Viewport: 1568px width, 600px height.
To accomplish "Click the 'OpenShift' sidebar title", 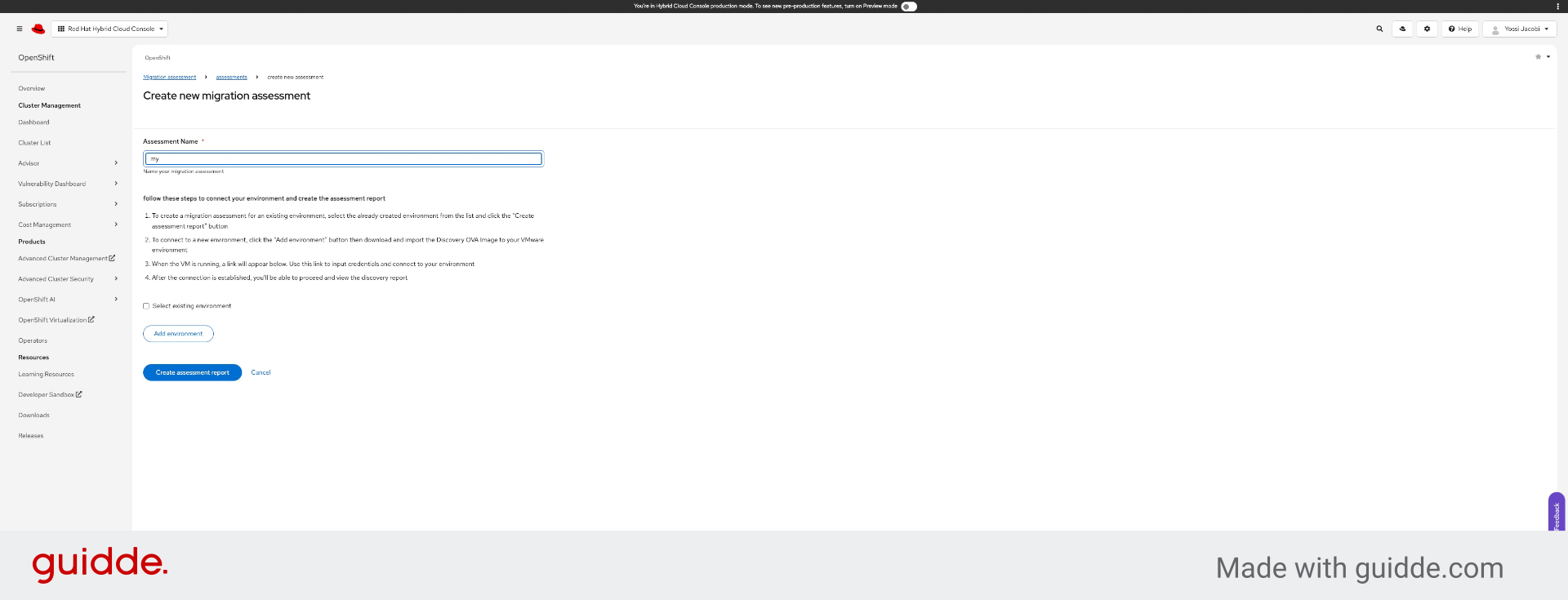I will 37,58.
